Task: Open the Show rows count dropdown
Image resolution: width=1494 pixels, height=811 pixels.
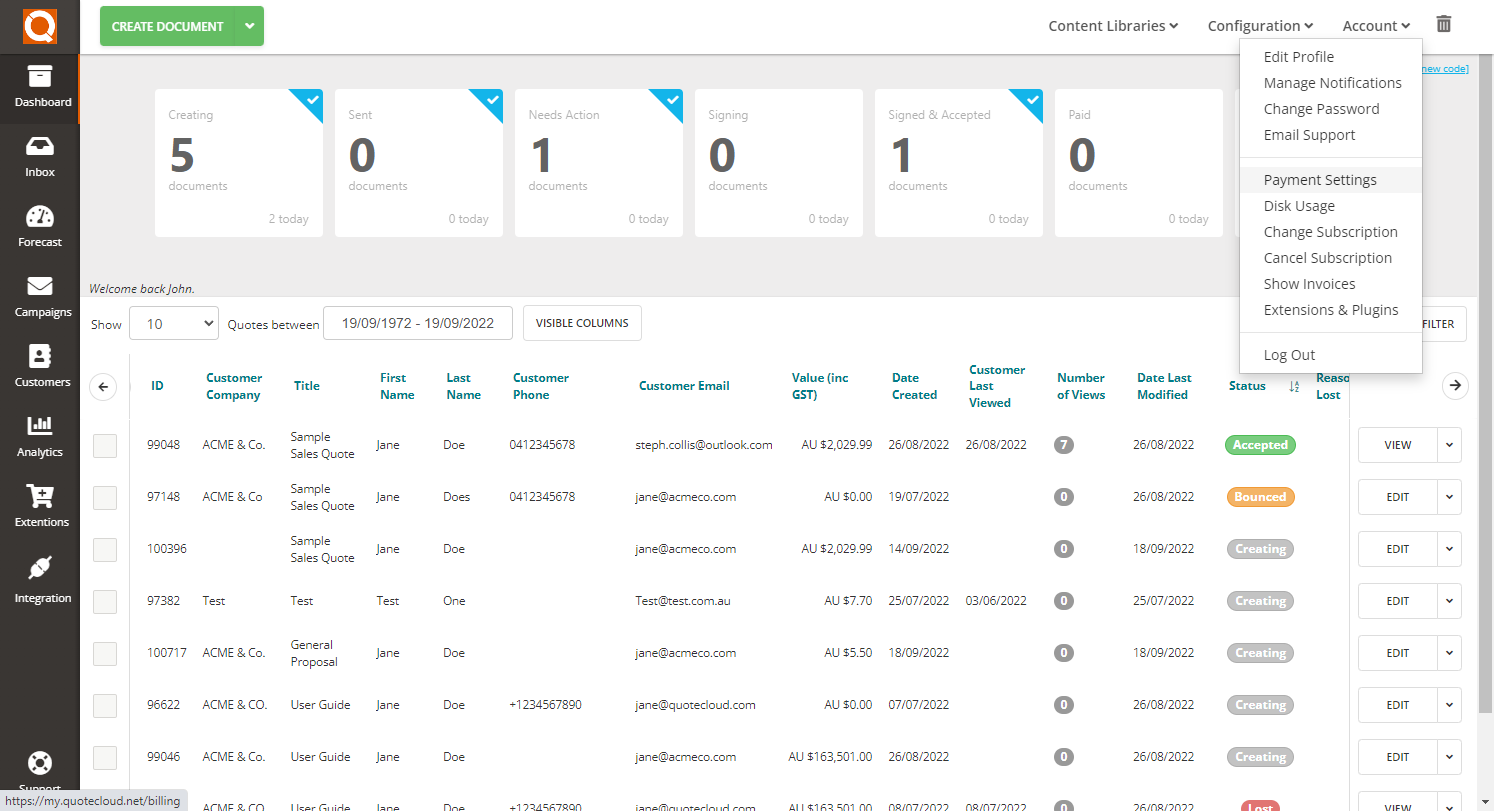Action: pos(173,324)
